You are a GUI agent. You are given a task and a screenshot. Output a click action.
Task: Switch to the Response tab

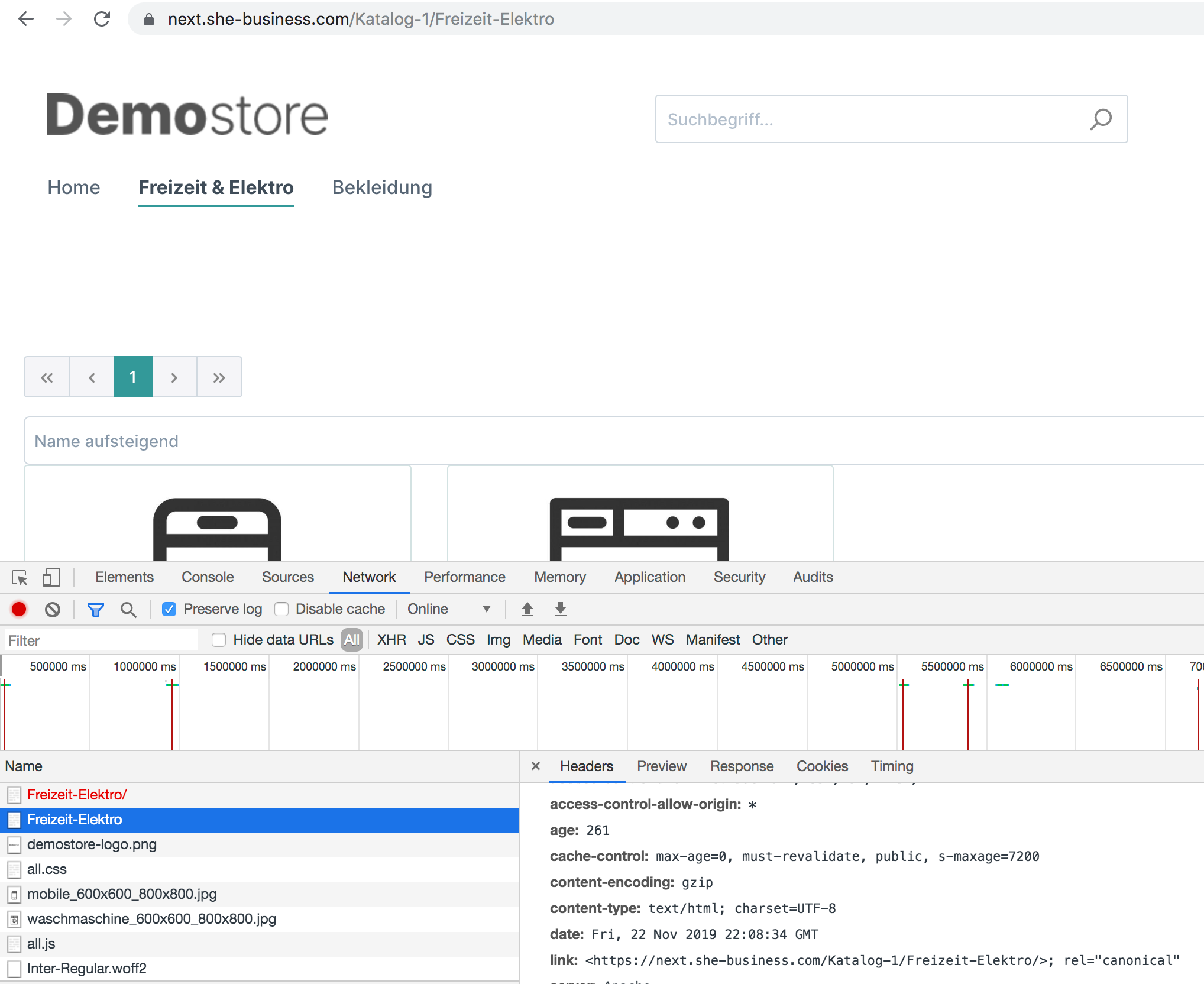[742, 766]
